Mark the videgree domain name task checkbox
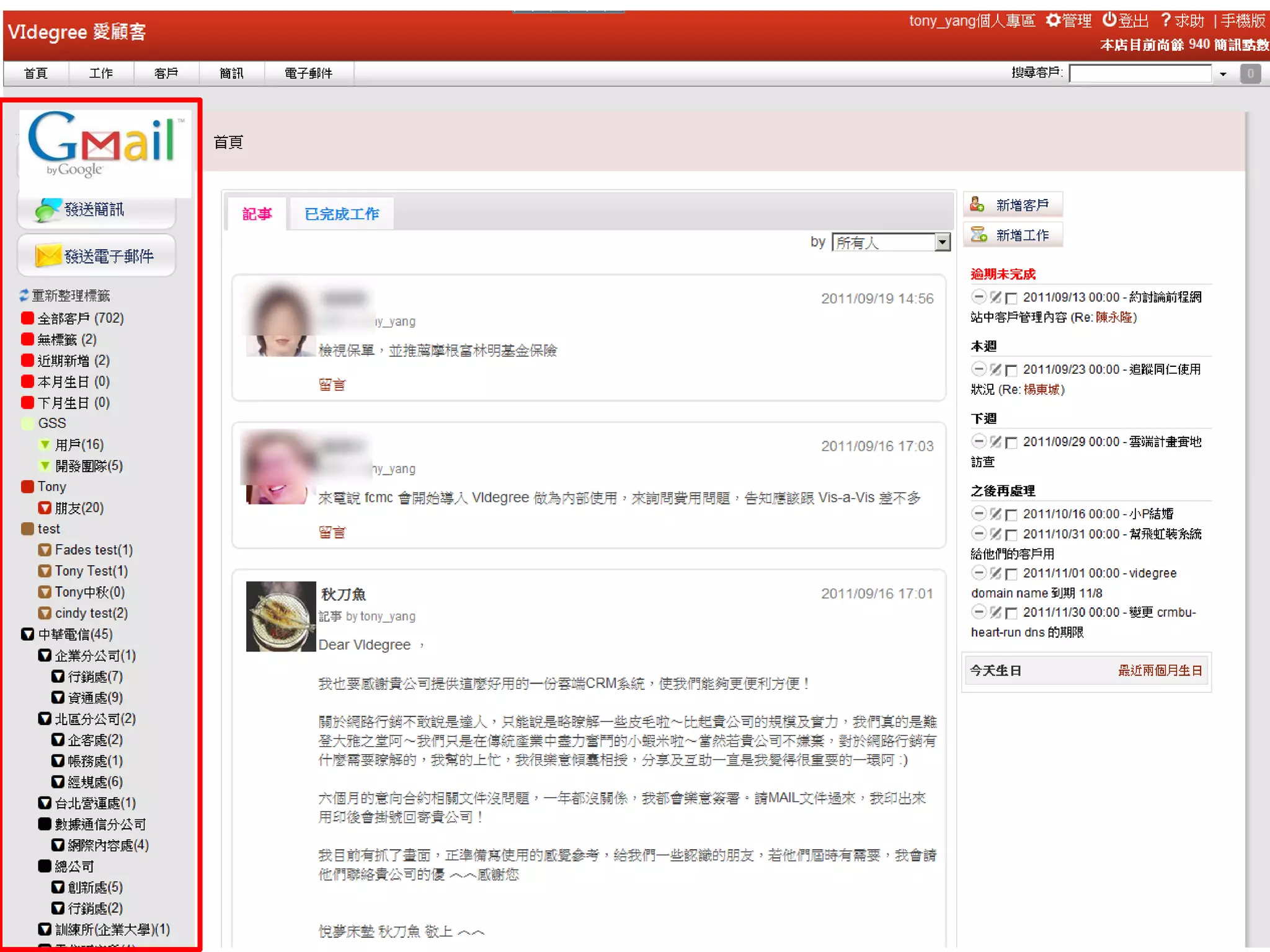The image size is (1270, 952). click(1011, 574)
